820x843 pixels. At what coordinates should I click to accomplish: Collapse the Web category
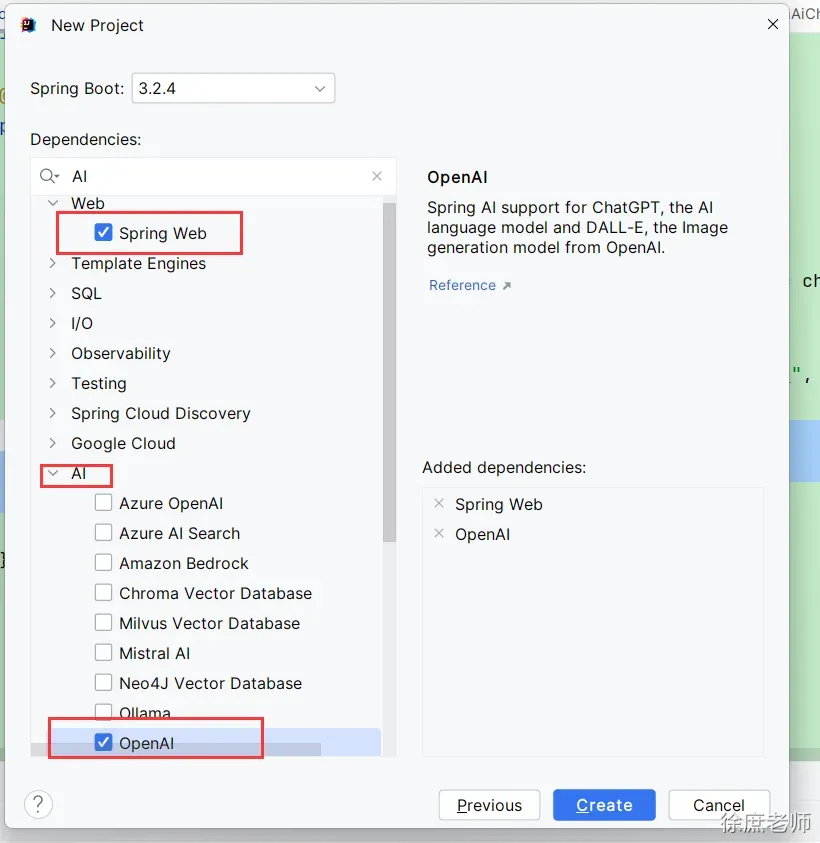[x=53, y=203]
